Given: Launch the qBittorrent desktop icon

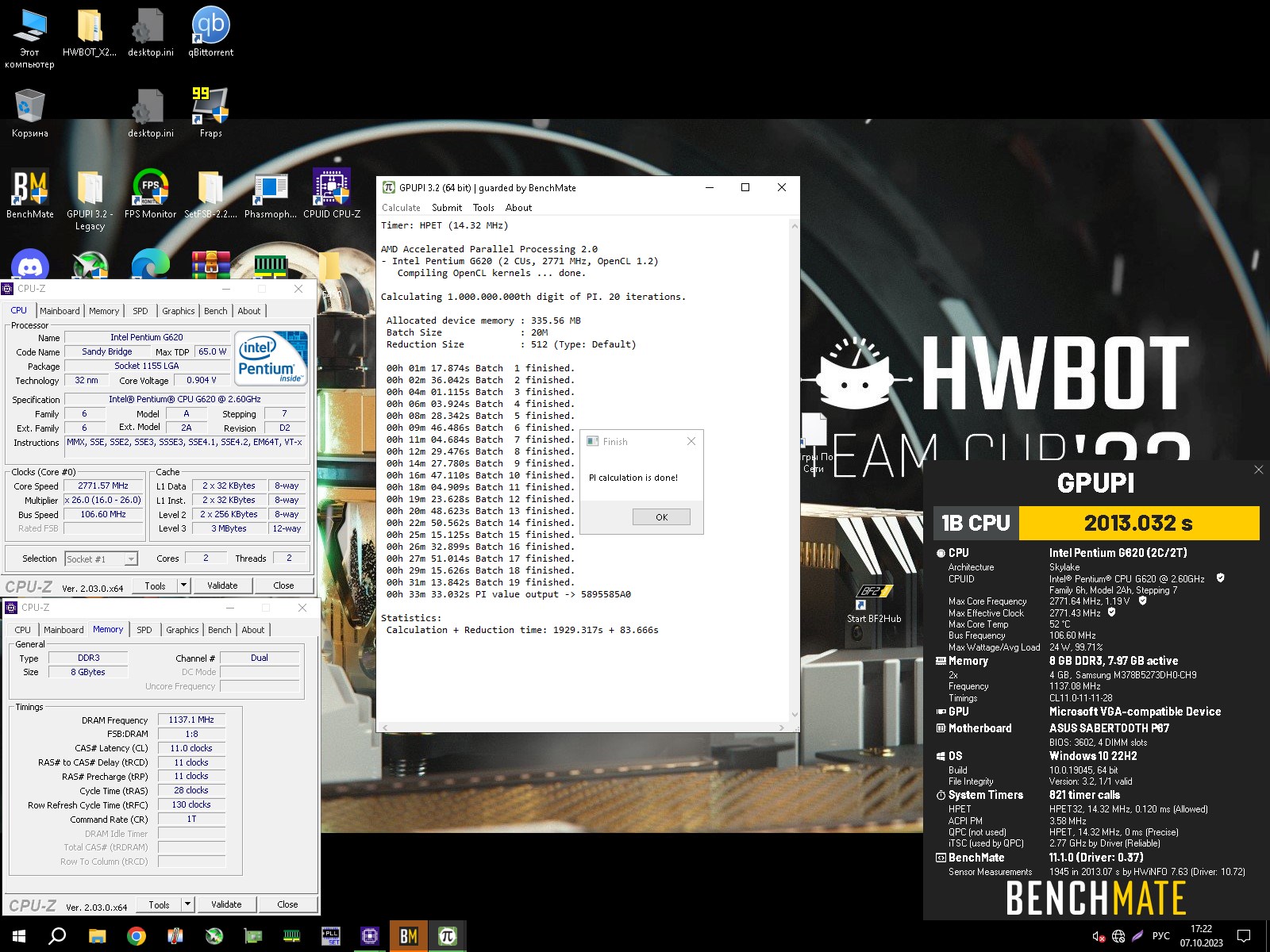Looking at the screenshot, I should 210,32.
